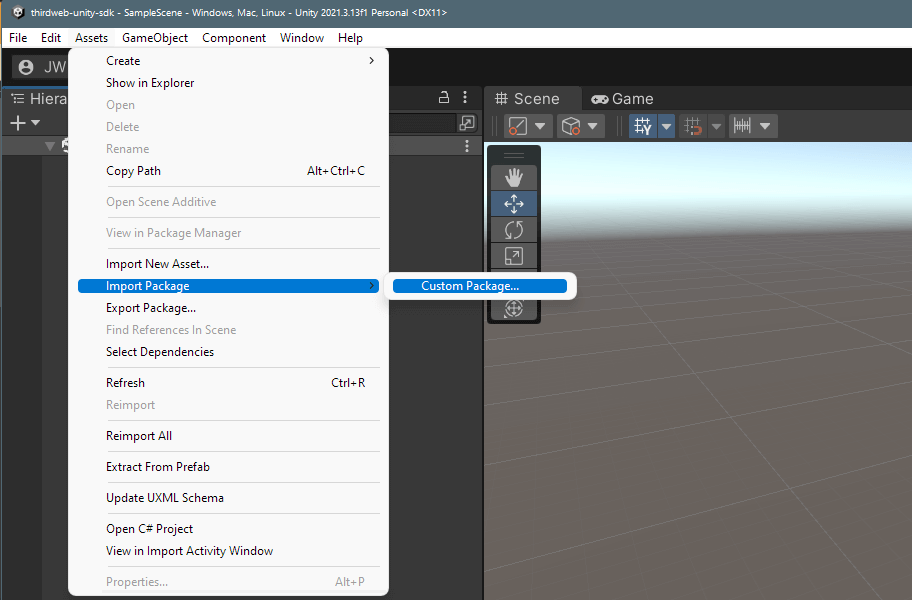Open the GameObject menu
The width and height of the screenshot is (912, 600).
[x=155, y=37]
